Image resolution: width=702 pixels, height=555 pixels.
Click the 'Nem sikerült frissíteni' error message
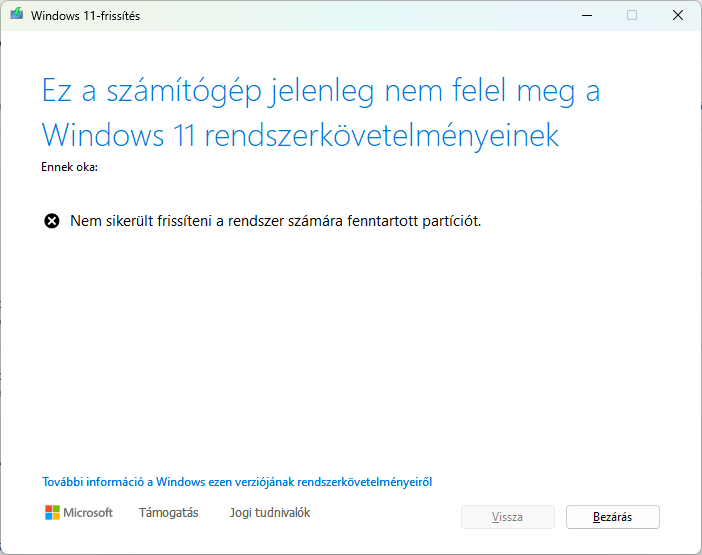tap(275, 221)
